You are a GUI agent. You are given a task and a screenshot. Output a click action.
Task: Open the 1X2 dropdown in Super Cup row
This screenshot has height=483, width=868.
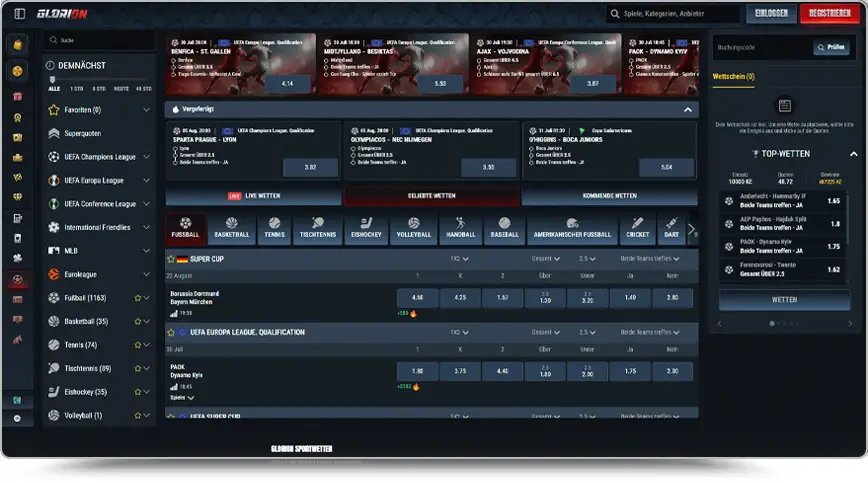pos(459,259)
